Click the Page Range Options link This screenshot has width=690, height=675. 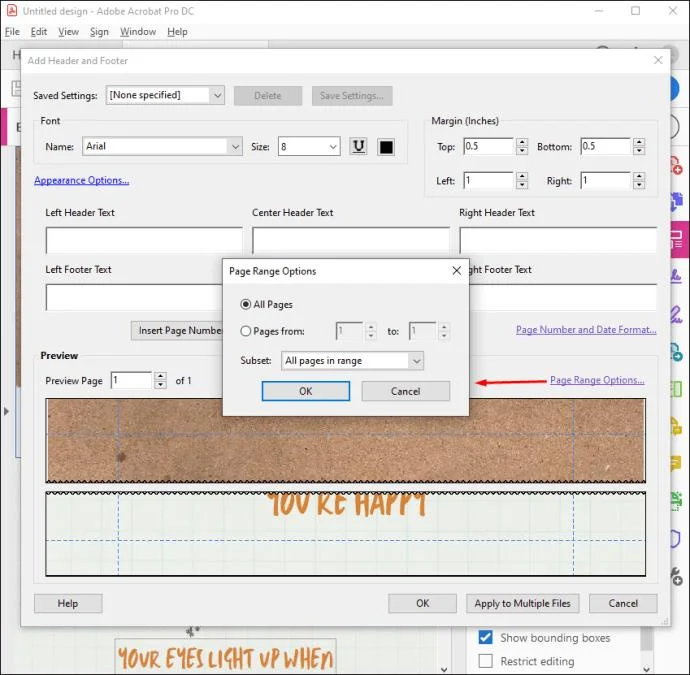coord(597,380)
